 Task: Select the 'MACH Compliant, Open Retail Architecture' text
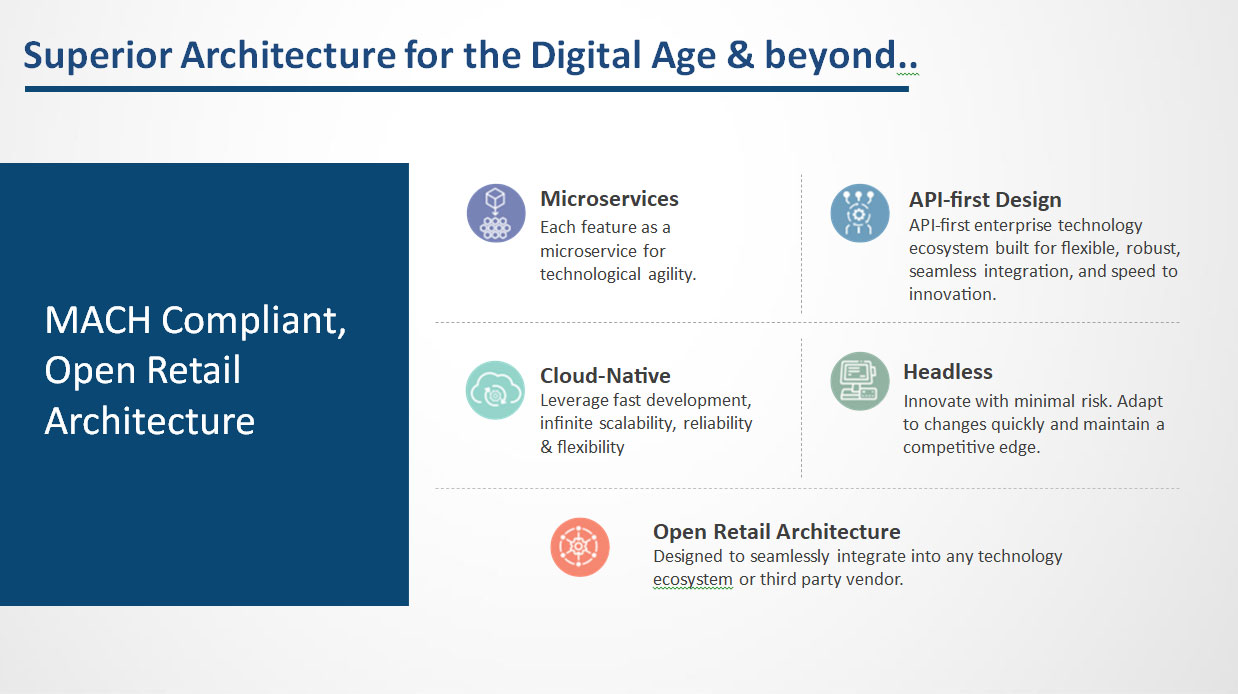(196, 371)
